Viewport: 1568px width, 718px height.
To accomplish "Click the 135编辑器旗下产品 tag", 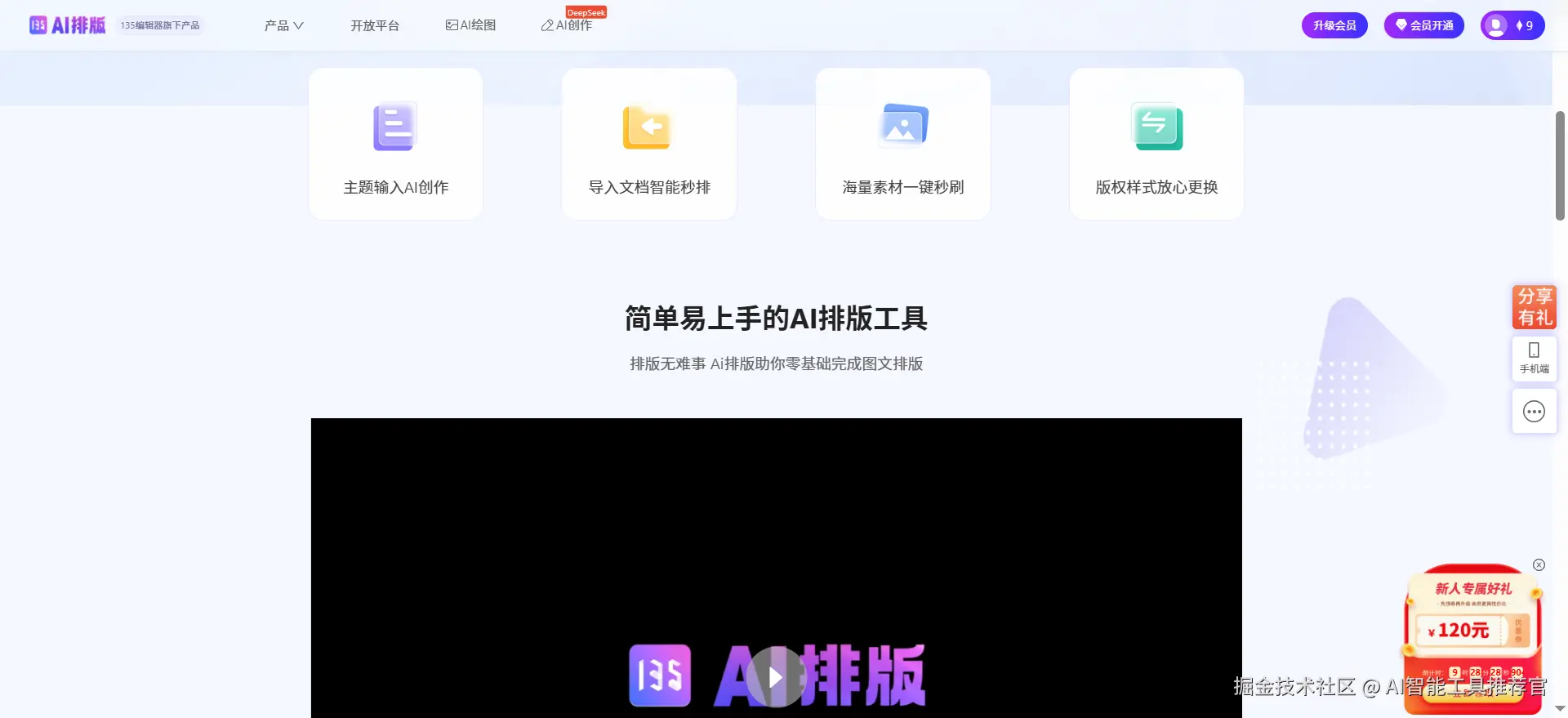I will [x=160, y=25].
